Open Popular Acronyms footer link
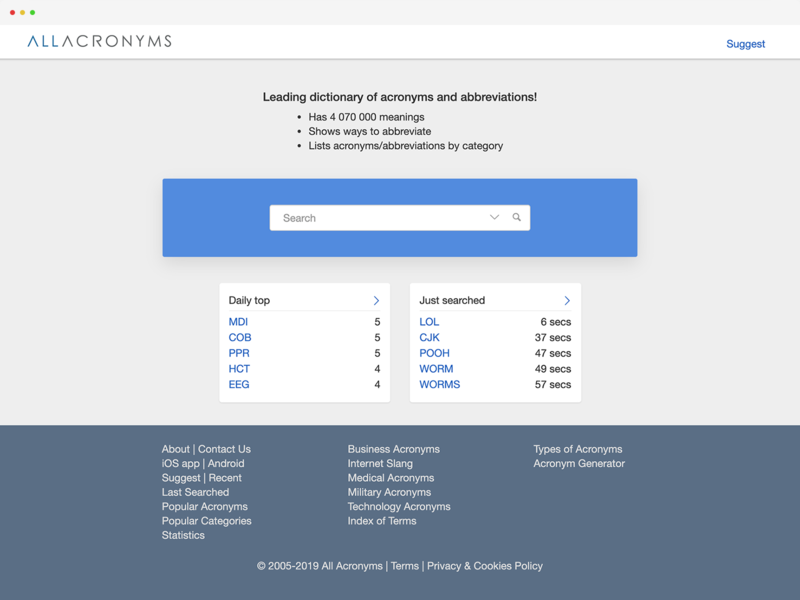 (205, 507)
